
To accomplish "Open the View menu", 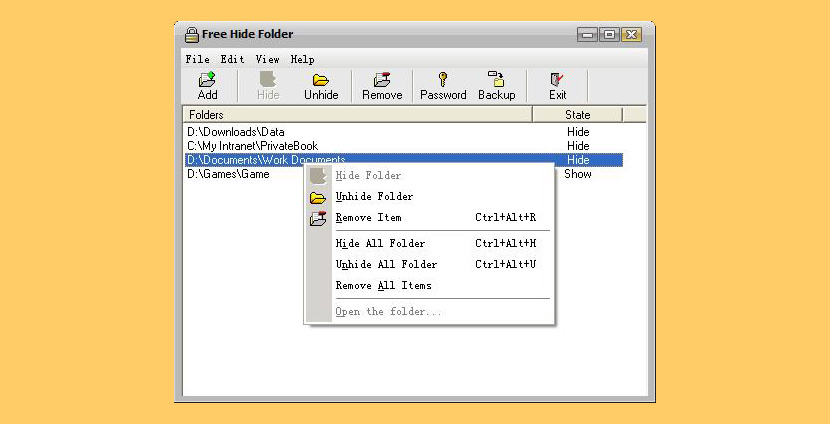I will [x=267, y=59].
